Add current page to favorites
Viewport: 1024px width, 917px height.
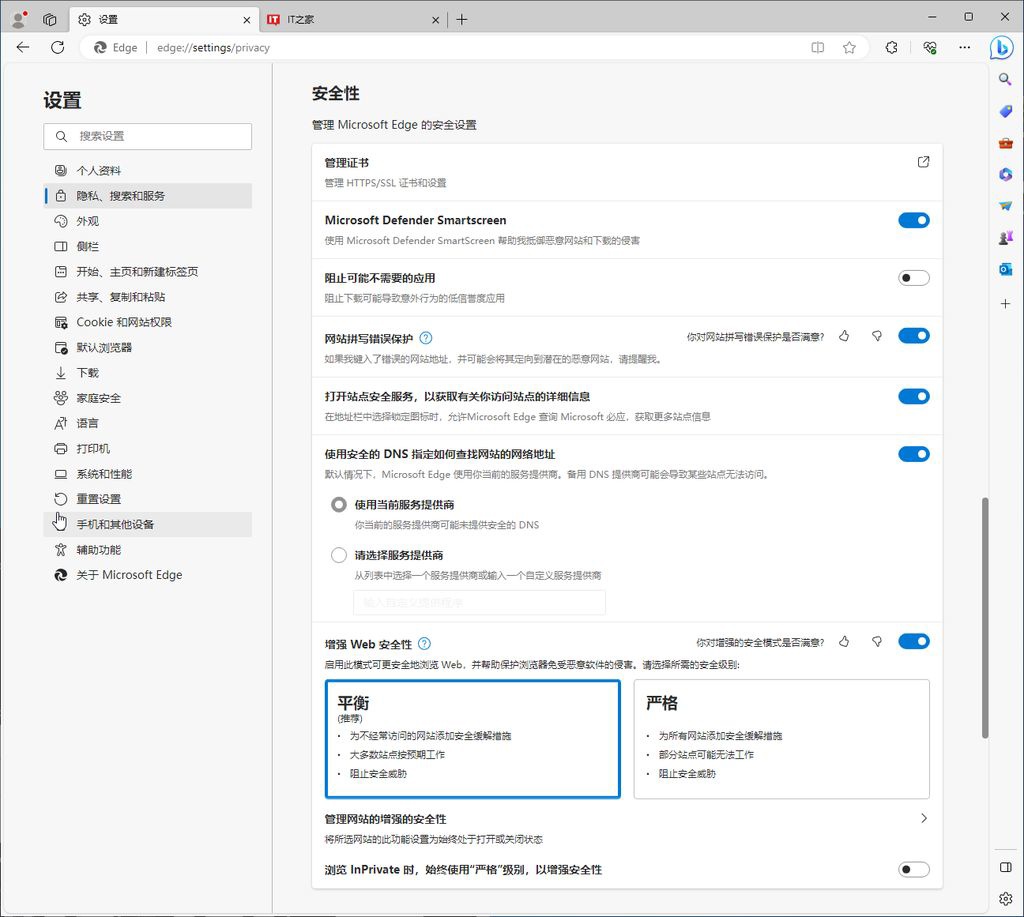(848, 47)
